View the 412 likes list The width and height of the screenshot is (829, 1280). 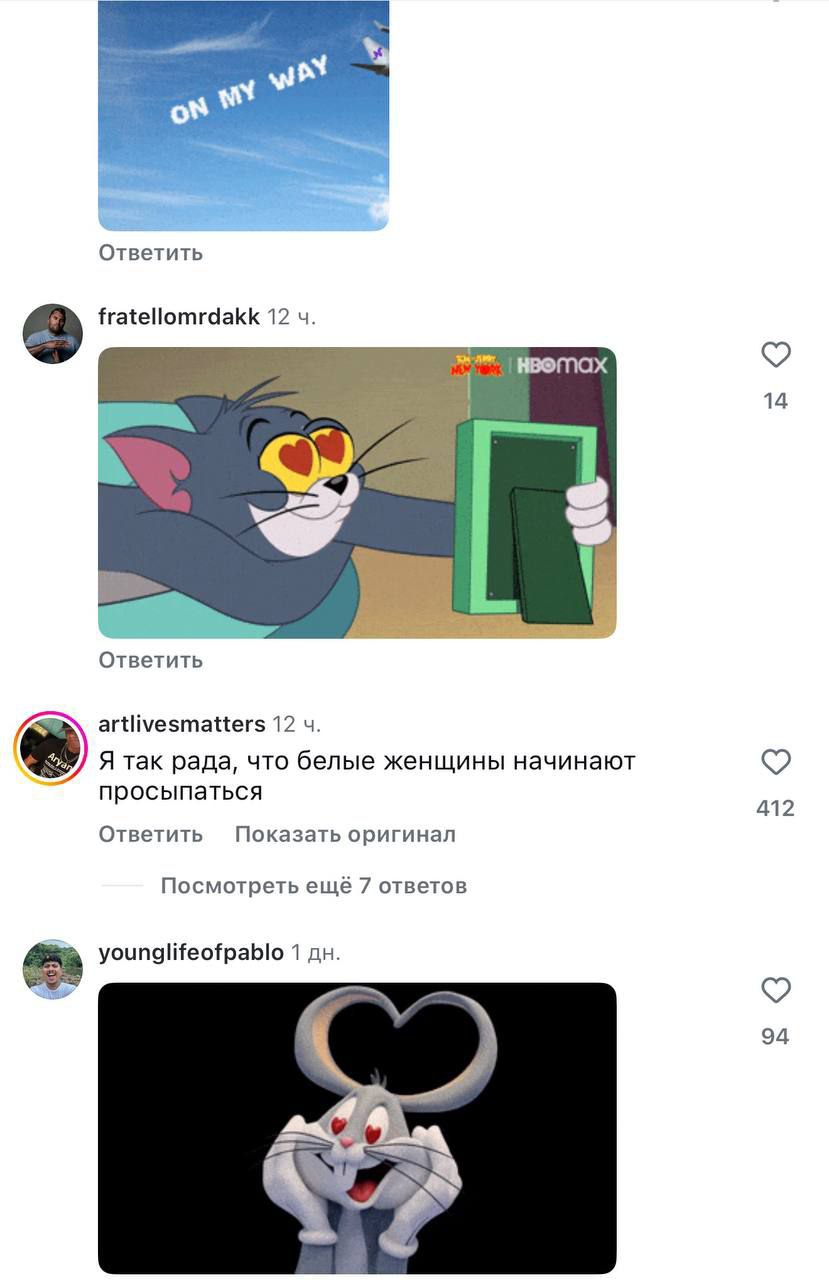[776, 808]
